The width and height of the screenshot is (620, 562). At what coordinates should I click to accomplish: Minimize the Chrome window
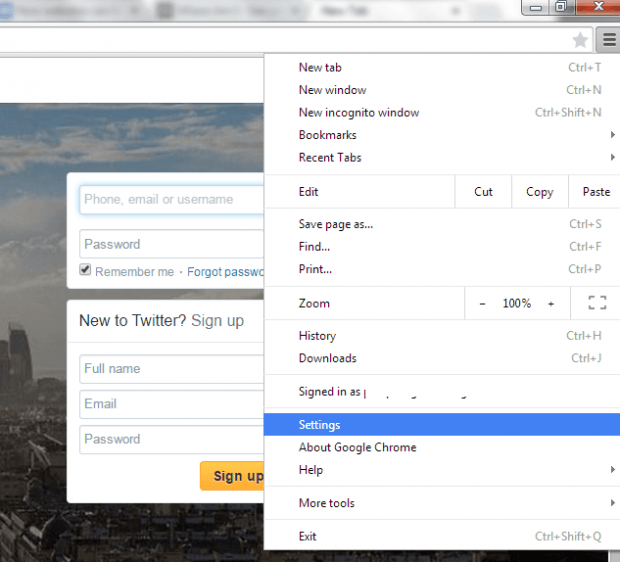pos(535,7)
